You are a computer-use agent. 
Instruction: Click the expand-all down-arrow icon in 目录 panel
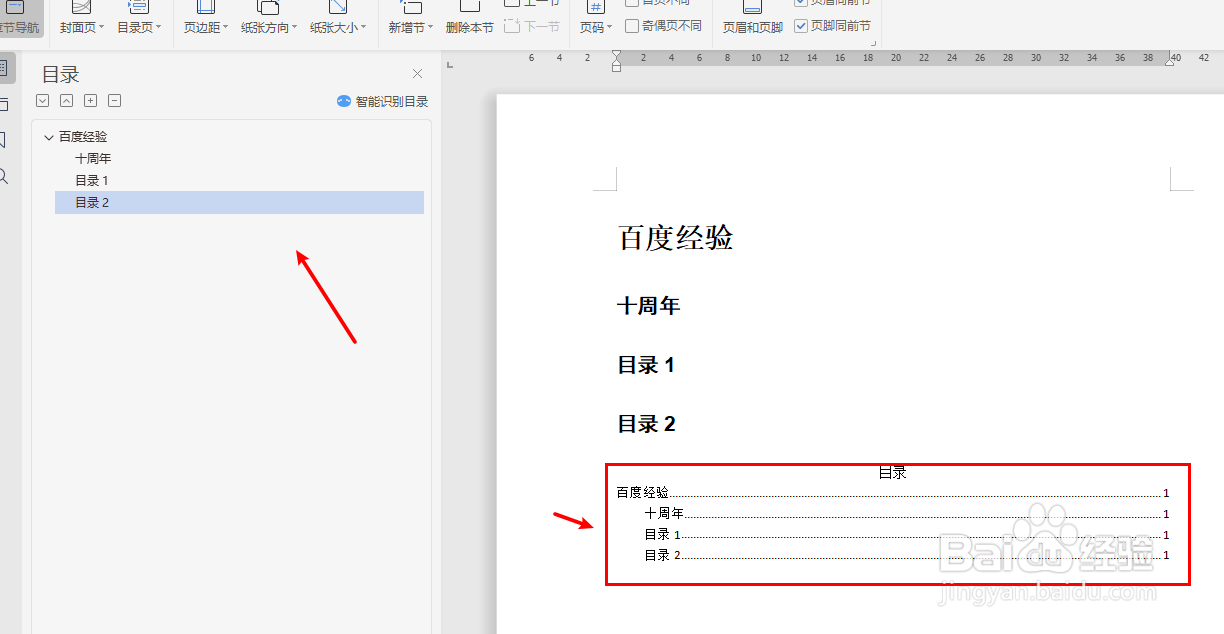[42, 100]
